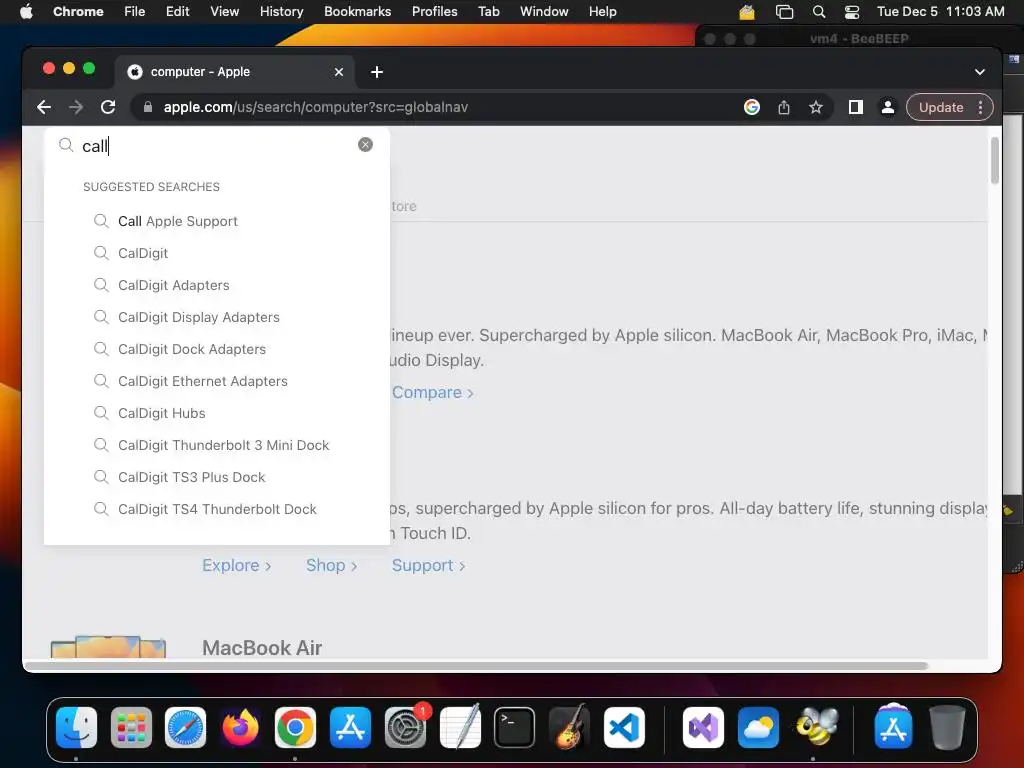Go back using the browser back arrow
1024x768 pixels.
(44, 107)
